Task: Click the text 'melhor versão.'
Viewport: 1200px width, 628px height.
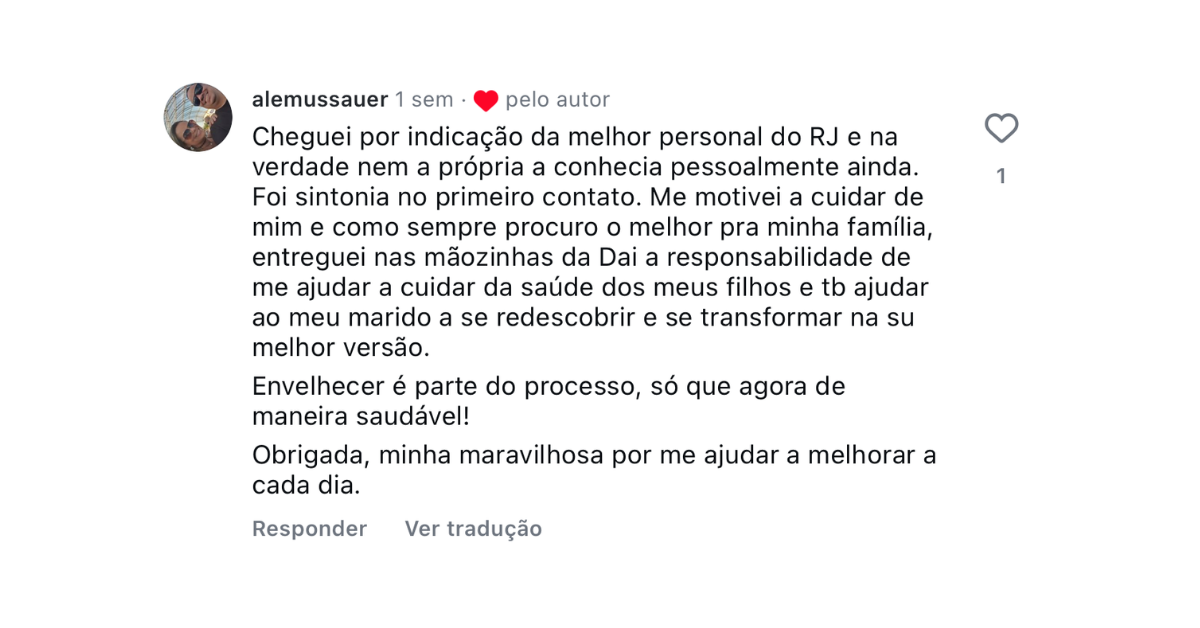Action: [x=340, y=348]
